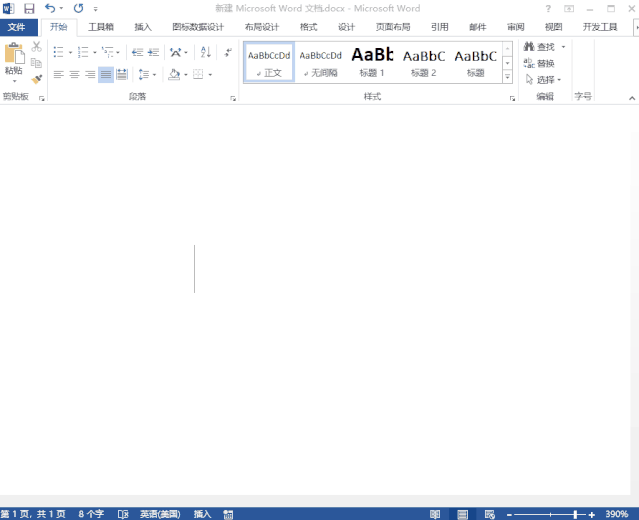639x520 pixels.
Task: Open the 文件 tab
Action: coord(17,27)
